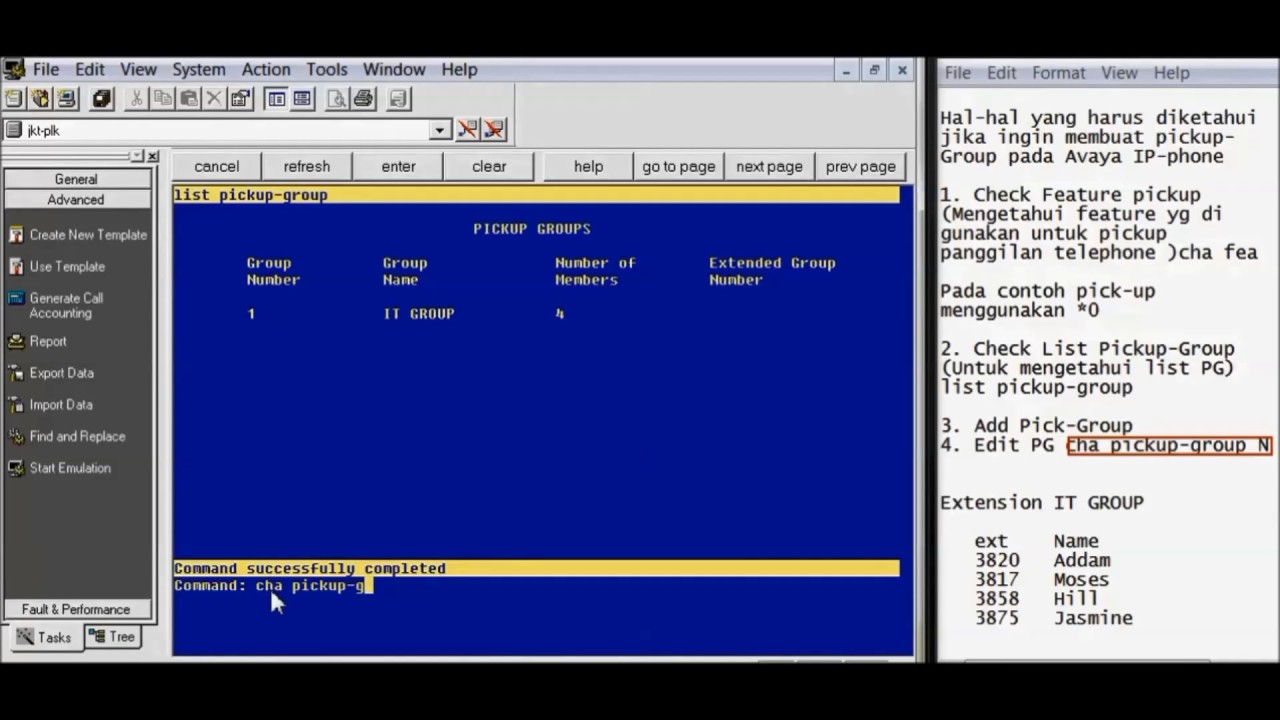The width and height of the screenshot is (1280, 720).
Task: Click the Import Data icon
Action: coord(16,405)
